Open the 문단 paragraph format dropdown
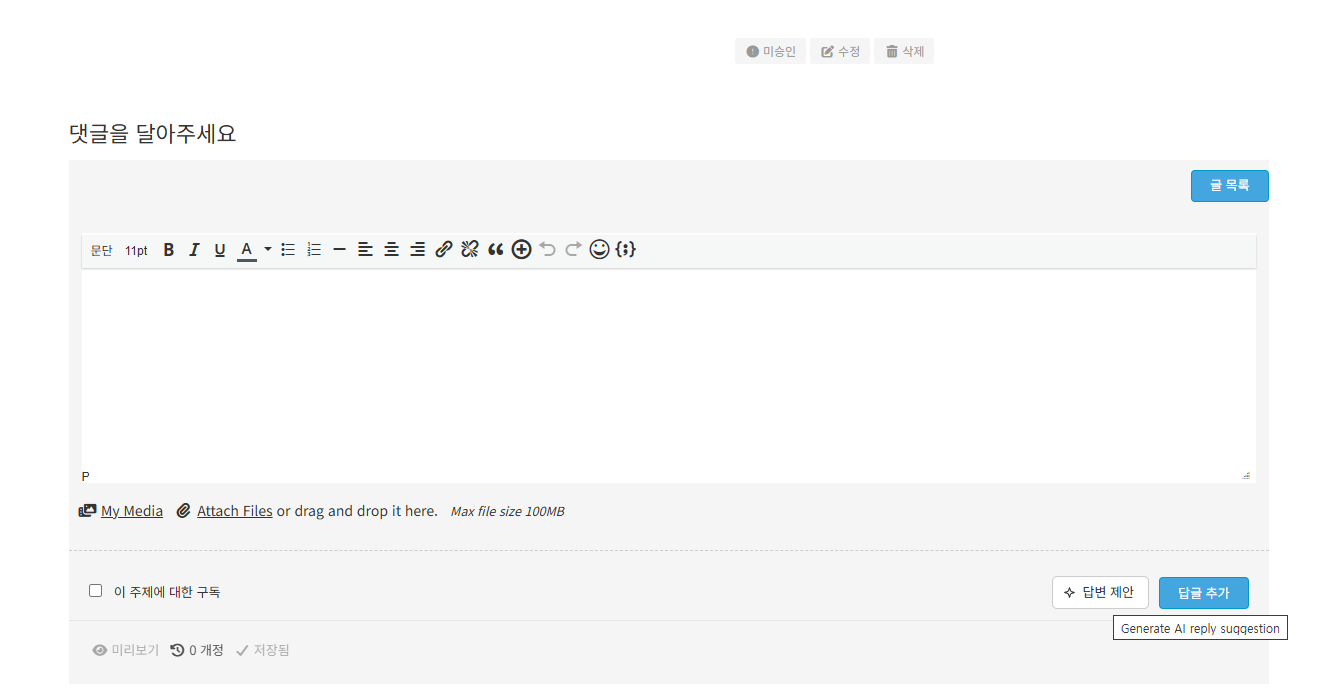The height and width of the screenshot is (694, 1329). coord(101,250)
